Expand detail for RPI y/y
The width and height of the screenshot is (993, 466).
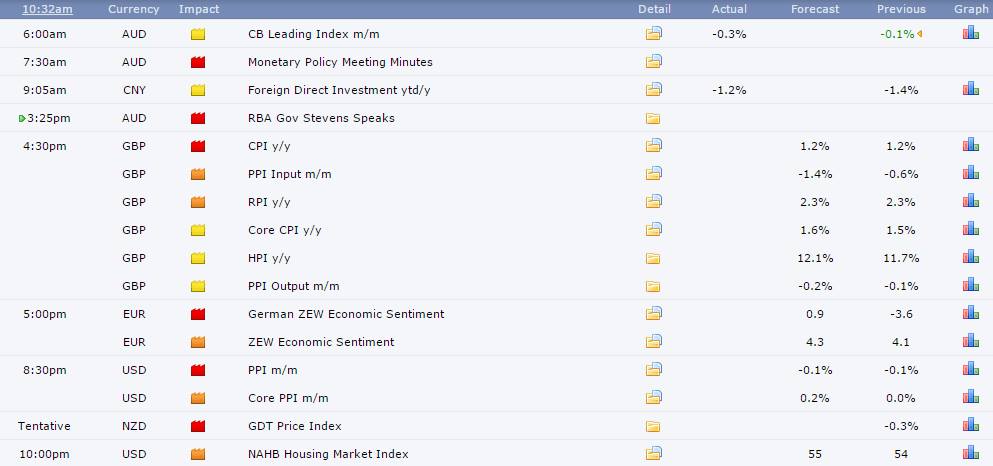pos(654,202)
